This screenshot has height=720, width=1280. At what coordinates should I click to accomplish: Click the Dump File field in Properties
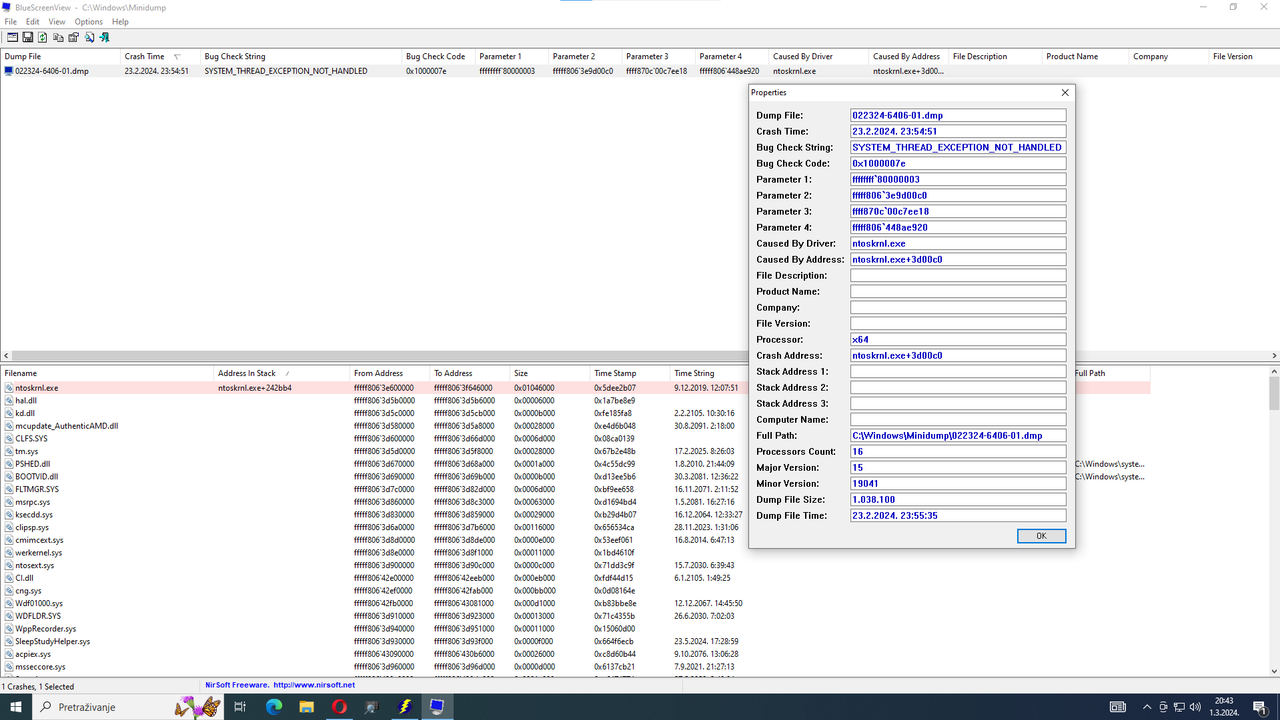pyautogui.click(x=958, y=115)
